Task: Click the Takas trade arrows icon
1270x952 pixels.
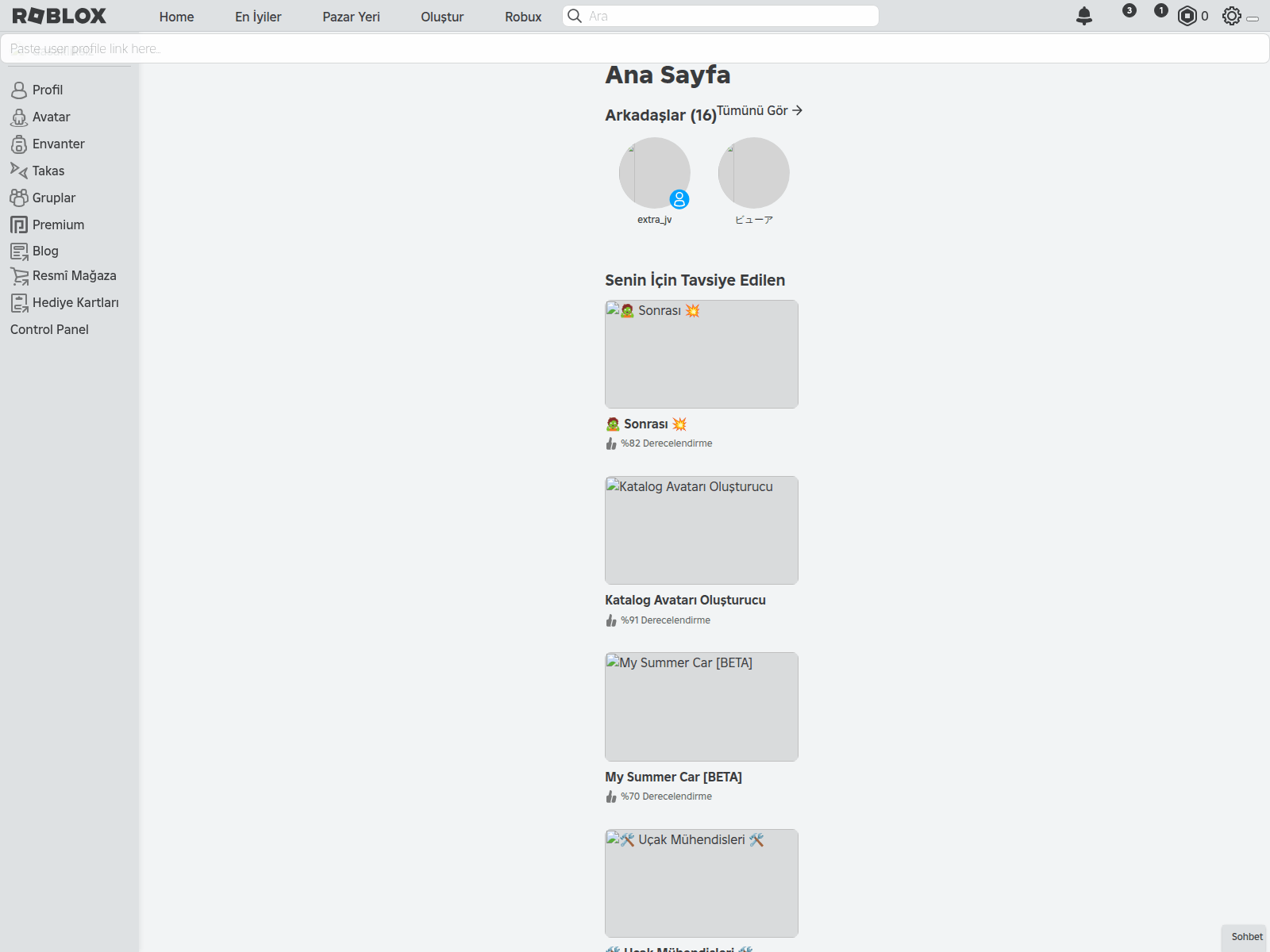Action: [20, 170]
